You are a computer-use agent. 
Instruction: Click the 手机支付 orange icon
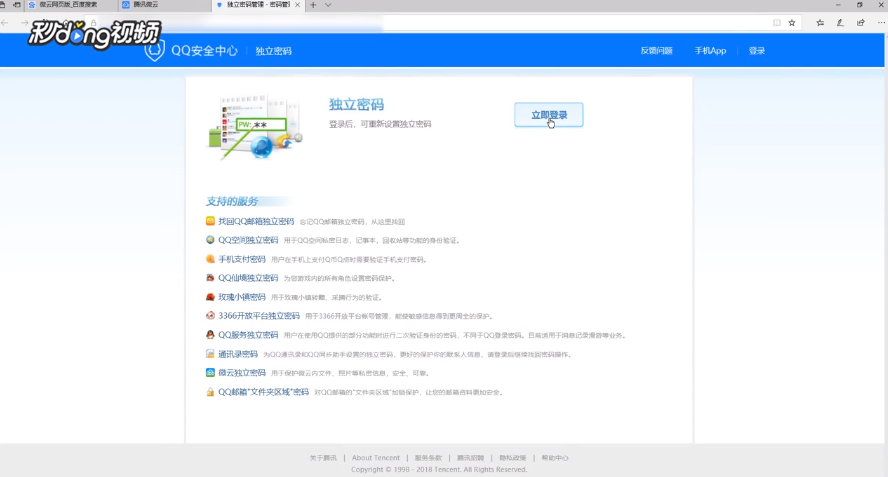(x=210, y=259)
